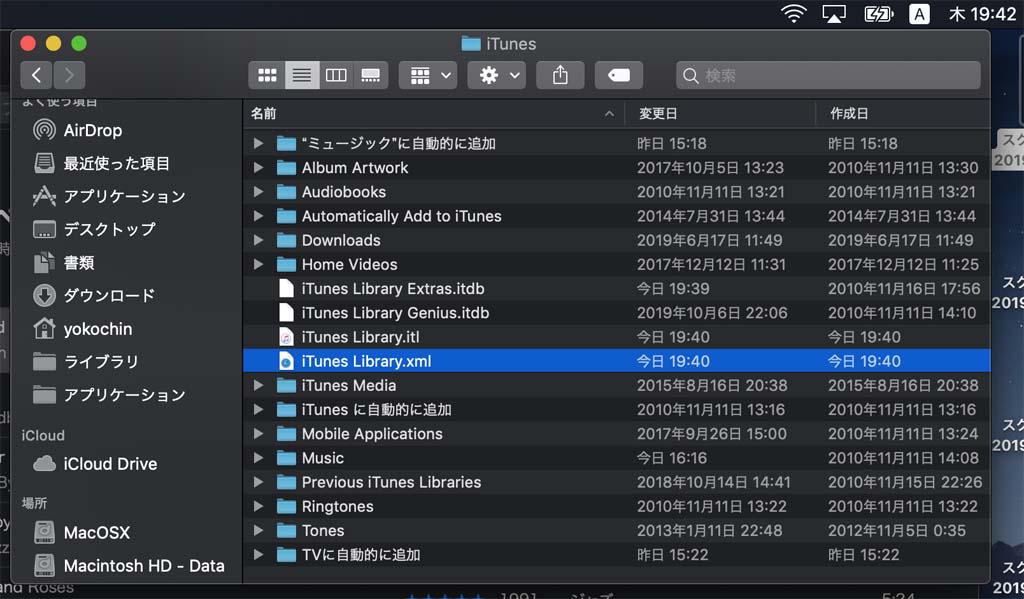Switch Finder to list view

tap(302, 75)
